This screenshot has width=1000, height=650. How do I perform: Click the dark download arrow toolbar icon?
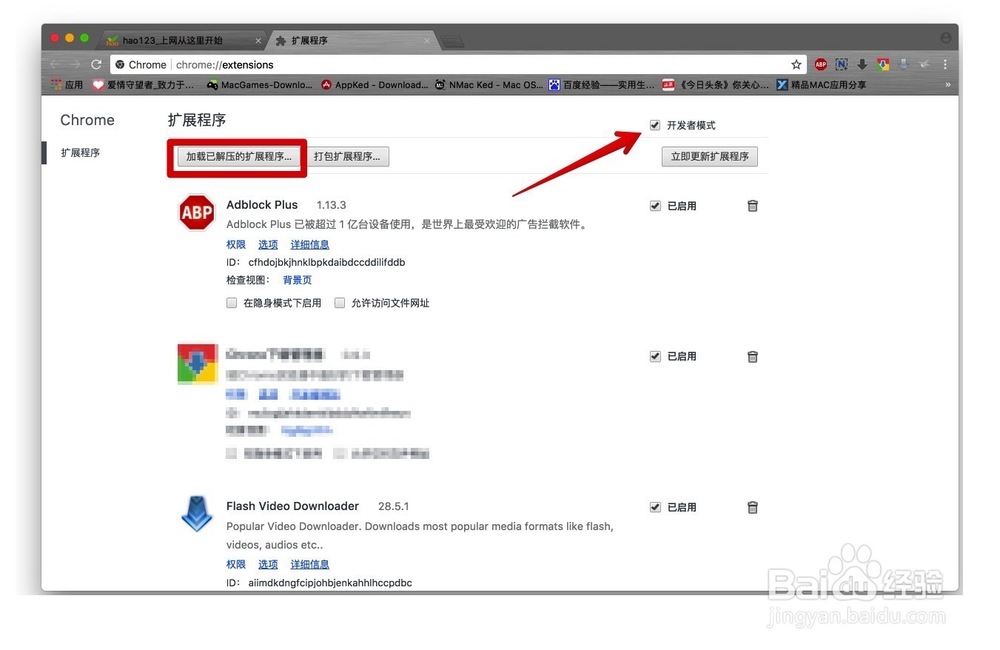click(x=862, y=64)
